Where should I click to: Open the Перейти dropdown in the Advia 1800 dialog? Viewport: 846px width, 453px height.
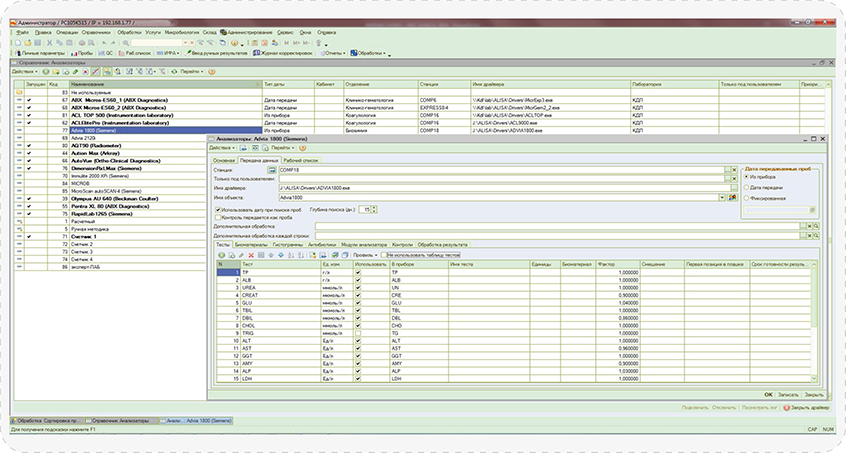pyautogui.click(x=283, y=148)
